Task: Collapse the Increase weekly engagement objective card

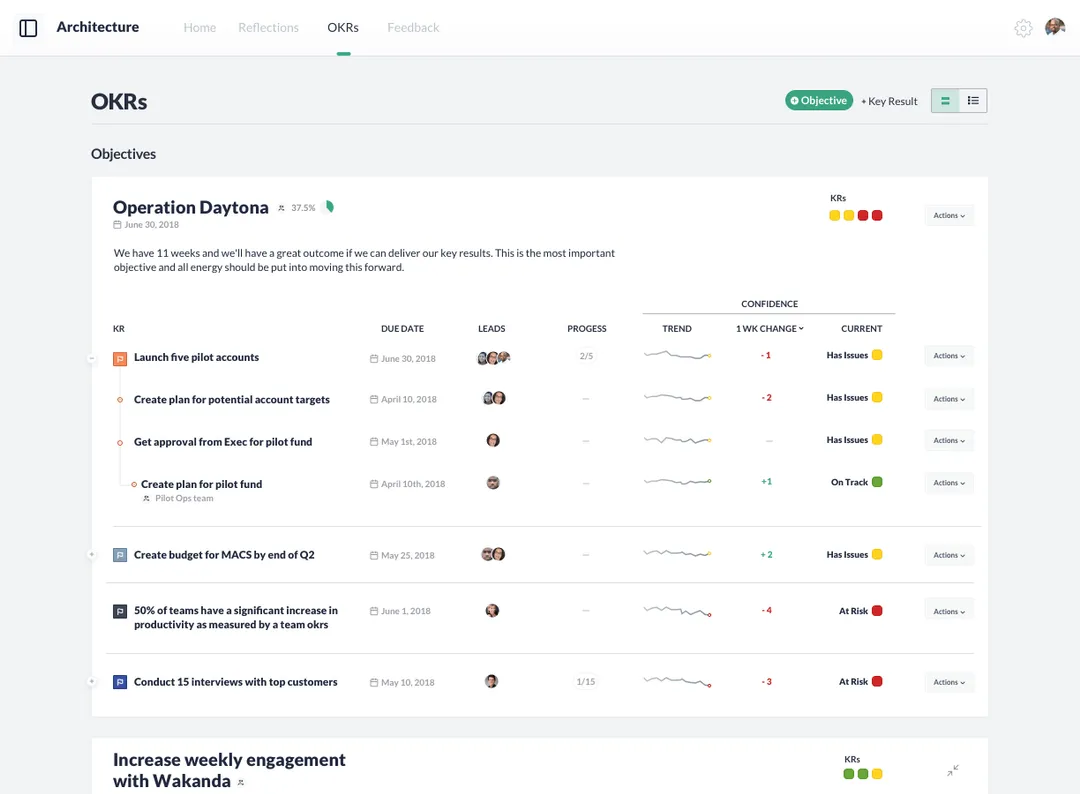Action: 953,770
